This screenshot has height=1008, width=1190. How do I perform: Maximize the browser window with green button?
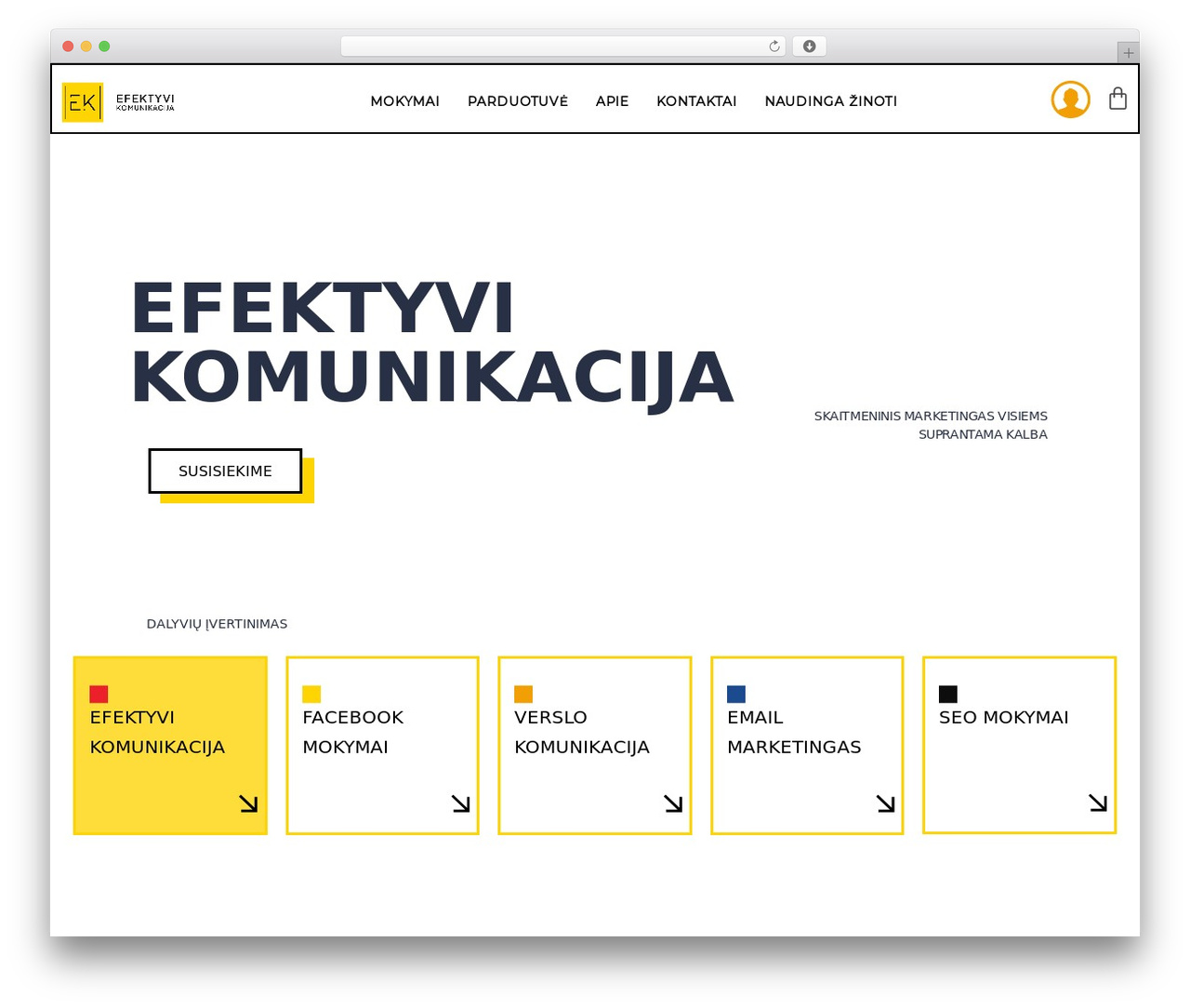click(x=104, y=46)
